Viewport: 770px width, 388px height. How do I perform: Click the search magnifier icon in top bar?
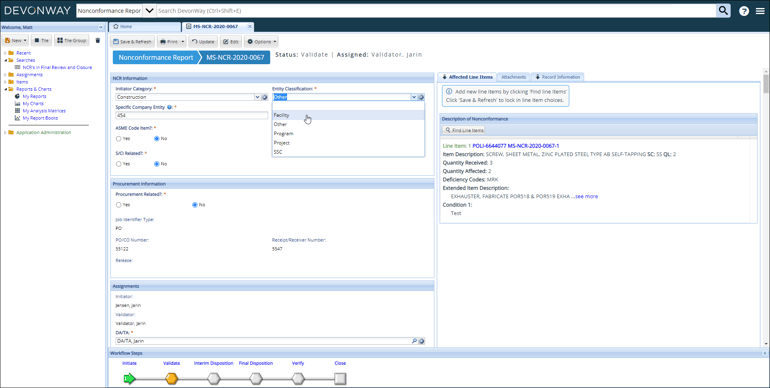coord(723,10)
